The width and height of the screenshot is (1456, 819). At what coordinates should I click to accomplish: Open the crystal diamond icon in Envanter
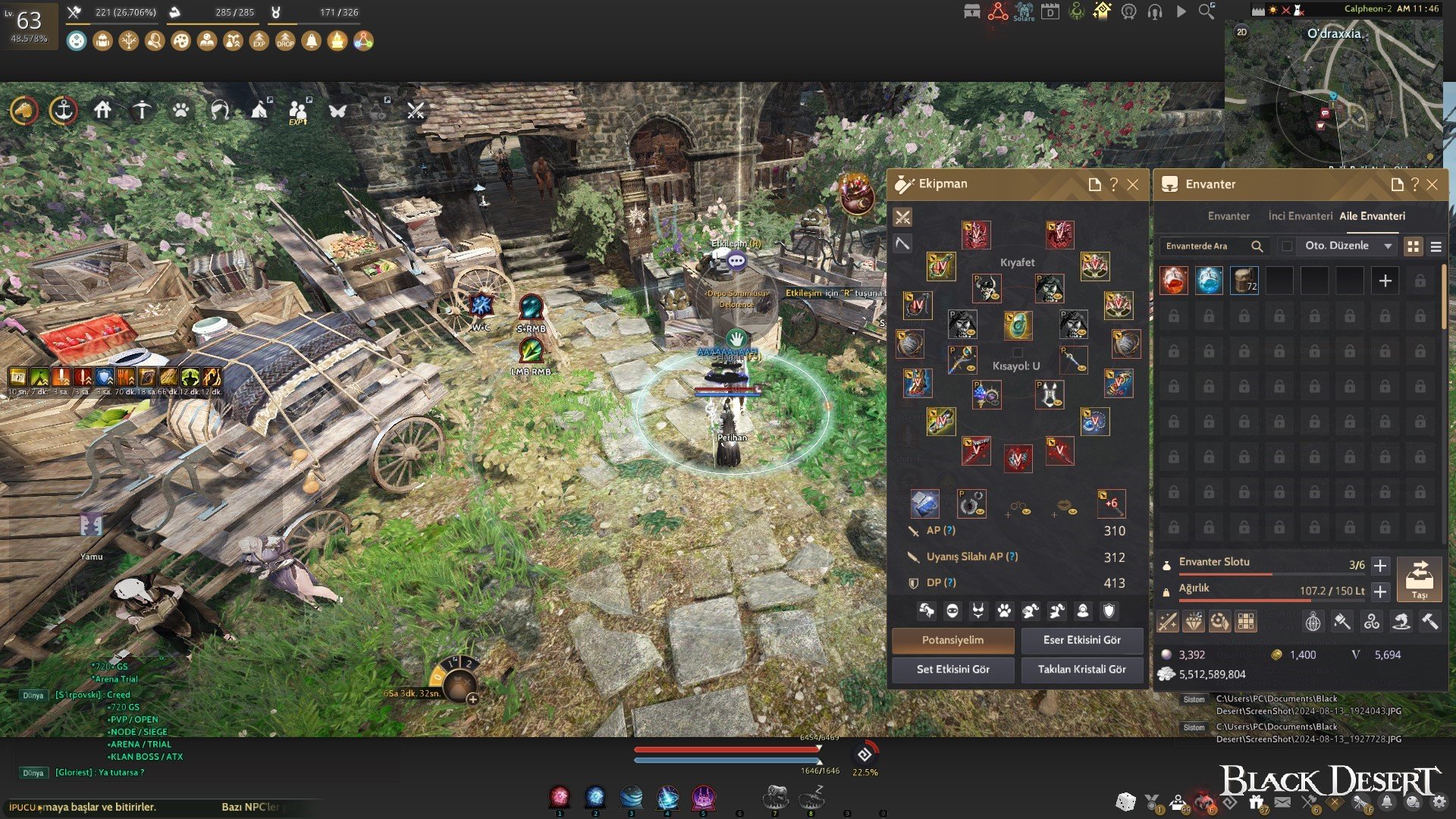click(1194, 623)
